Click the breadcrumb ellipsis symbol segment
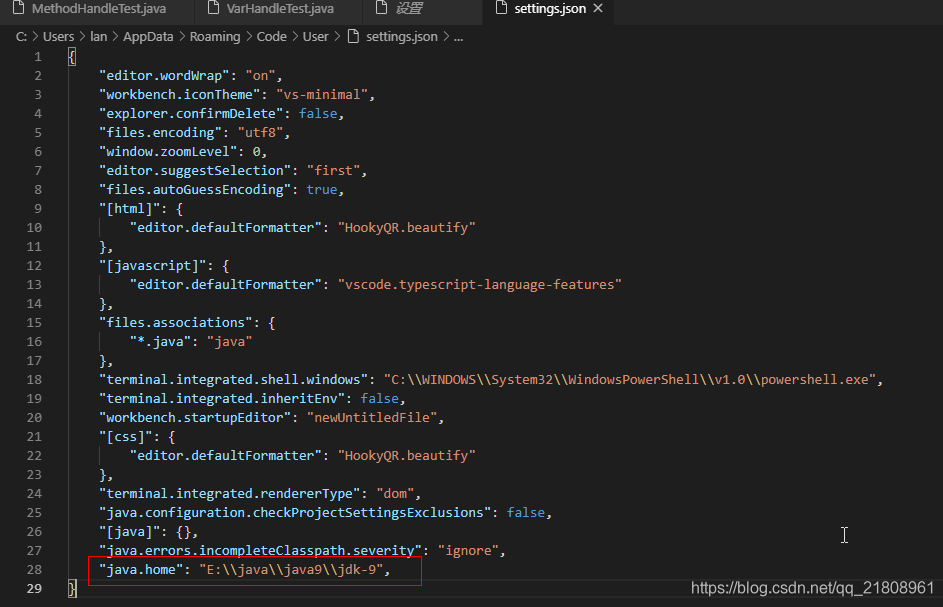This screenshot has height=607, width=943. 458,37
